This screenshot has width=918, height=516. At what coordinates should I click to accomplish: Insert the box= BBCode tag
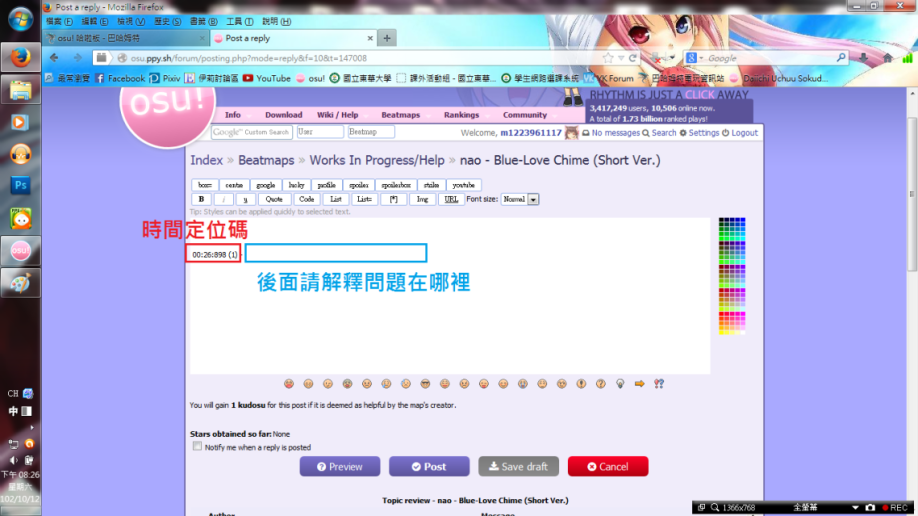pos(205,185)
